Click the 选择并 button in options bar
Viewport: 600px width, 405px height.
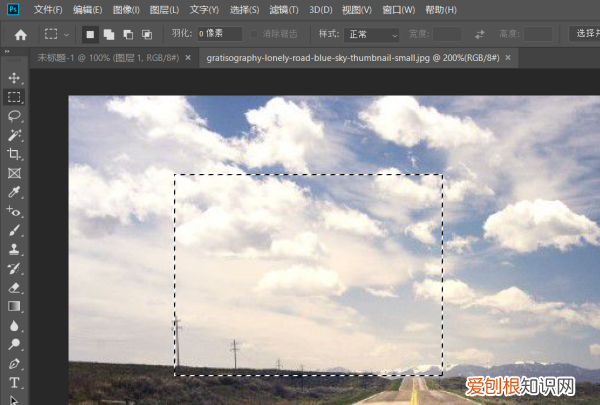(x=584, y=34)
